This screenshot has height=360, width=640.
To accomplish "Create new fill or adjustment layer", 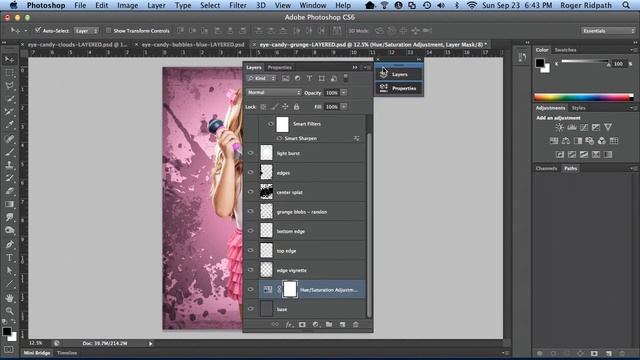I will (316, 324).
